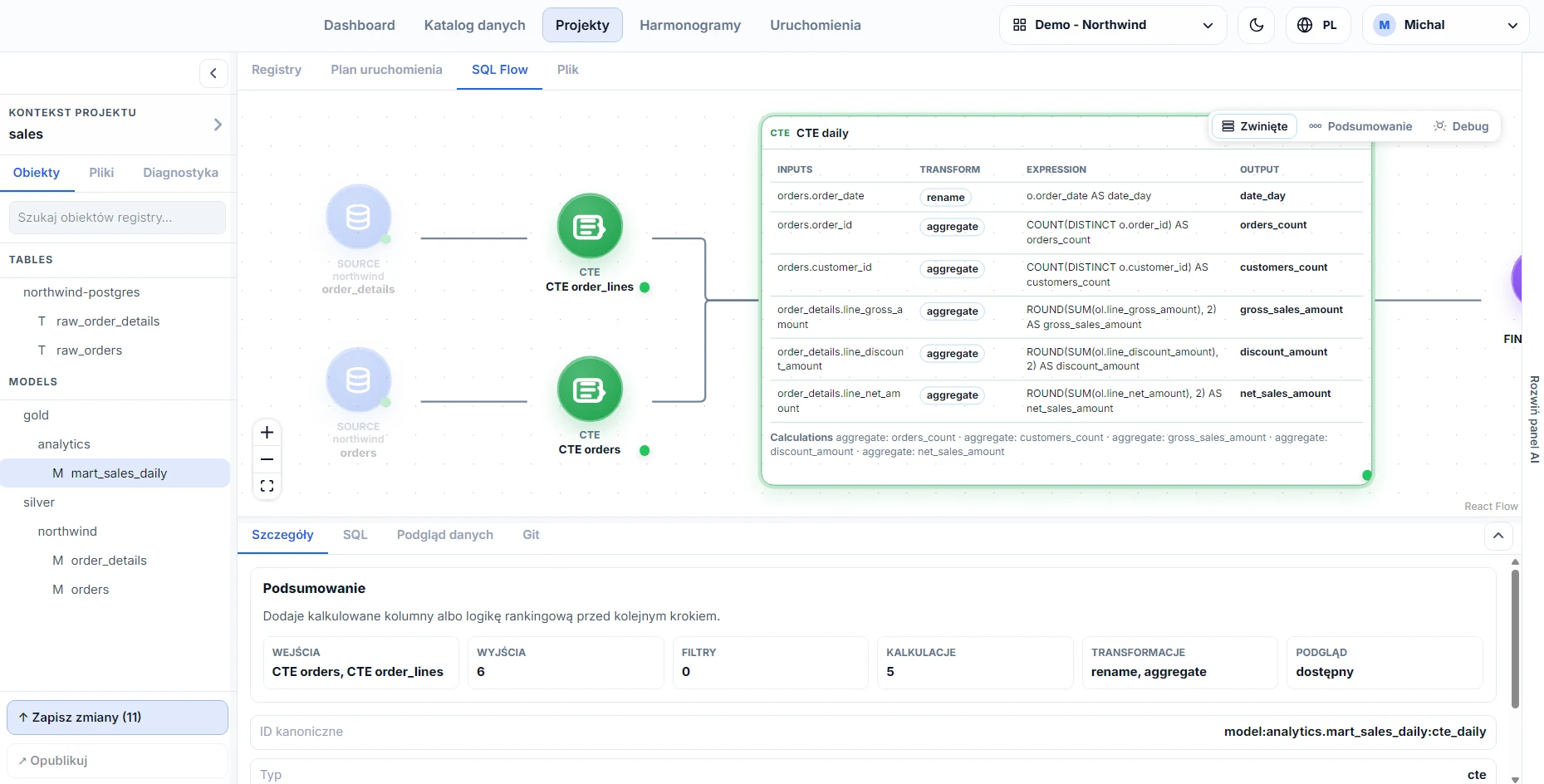Switch to the Pliki sidebar tab
This screenshot has width=1544, height=784.
pyautogui.click(x=101, y=173)
